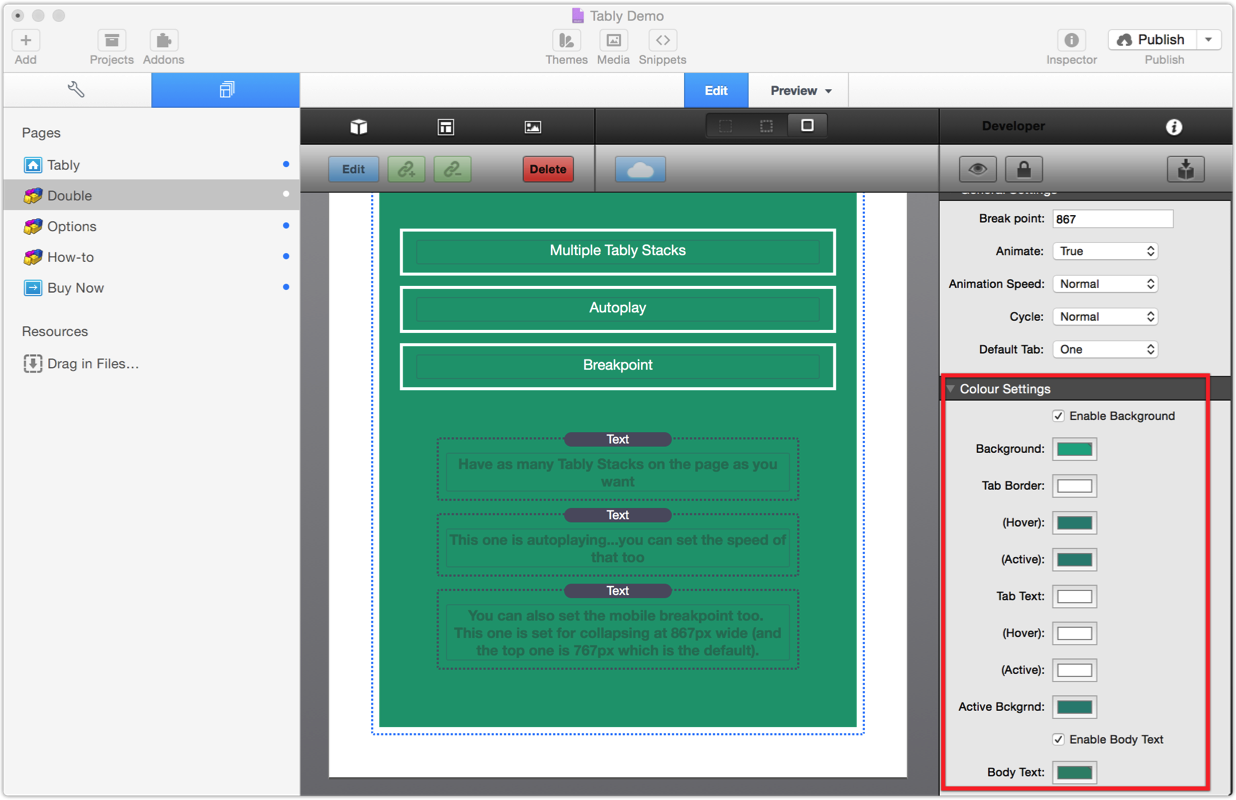Show the page Inspector
The height and width of the screenshot is (800, 1236).
1071,40
